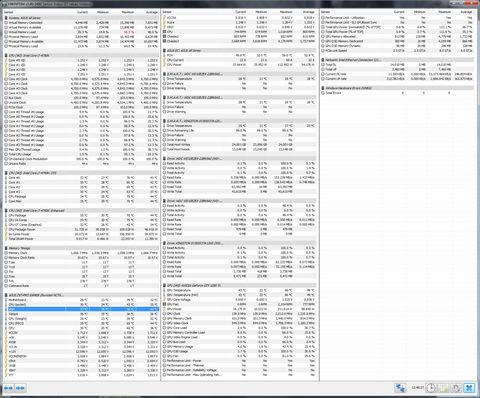The width and height of the screenshot is (480, 398).
Task: Click the clock reset timer icon
Action: (x=431, y=388)
